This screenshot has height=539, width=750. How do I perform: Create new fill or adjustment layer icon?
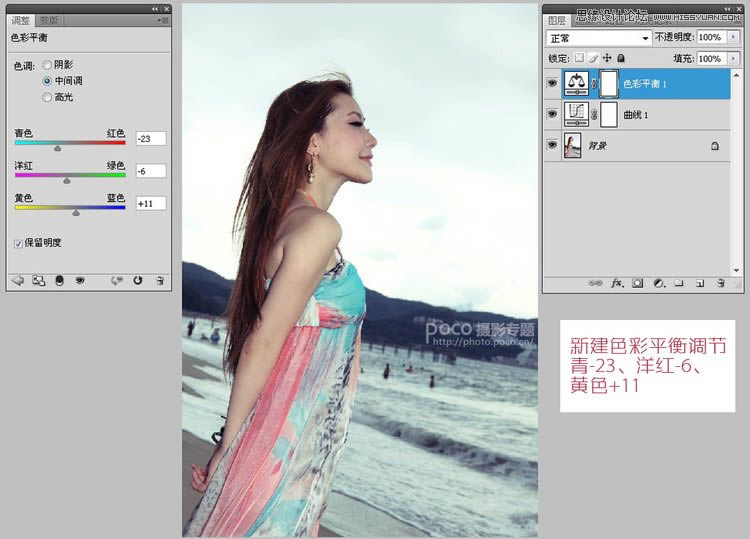(657, 283)
